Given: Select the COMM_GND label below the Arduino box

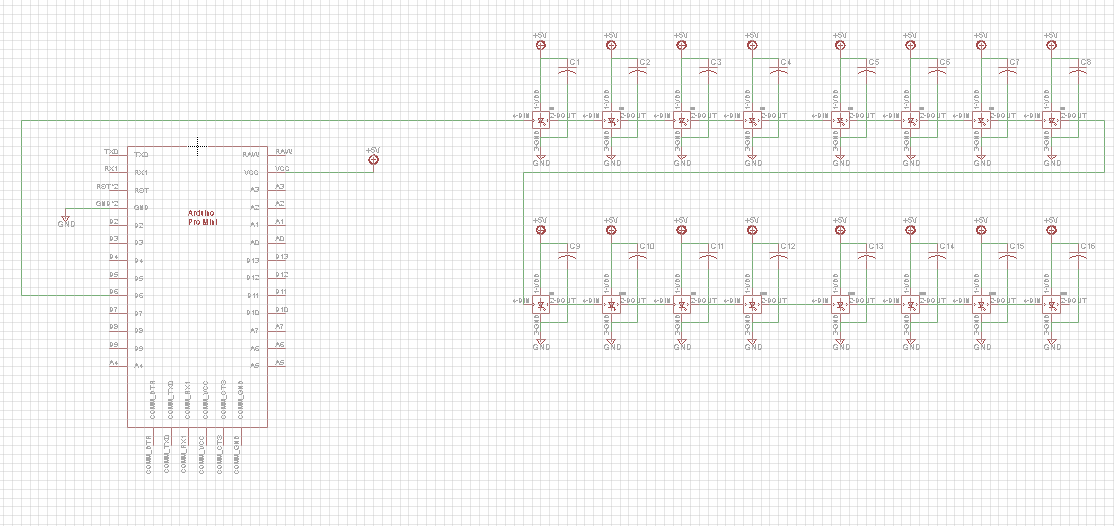Looking at the screenshot, I should pos(237,453).
